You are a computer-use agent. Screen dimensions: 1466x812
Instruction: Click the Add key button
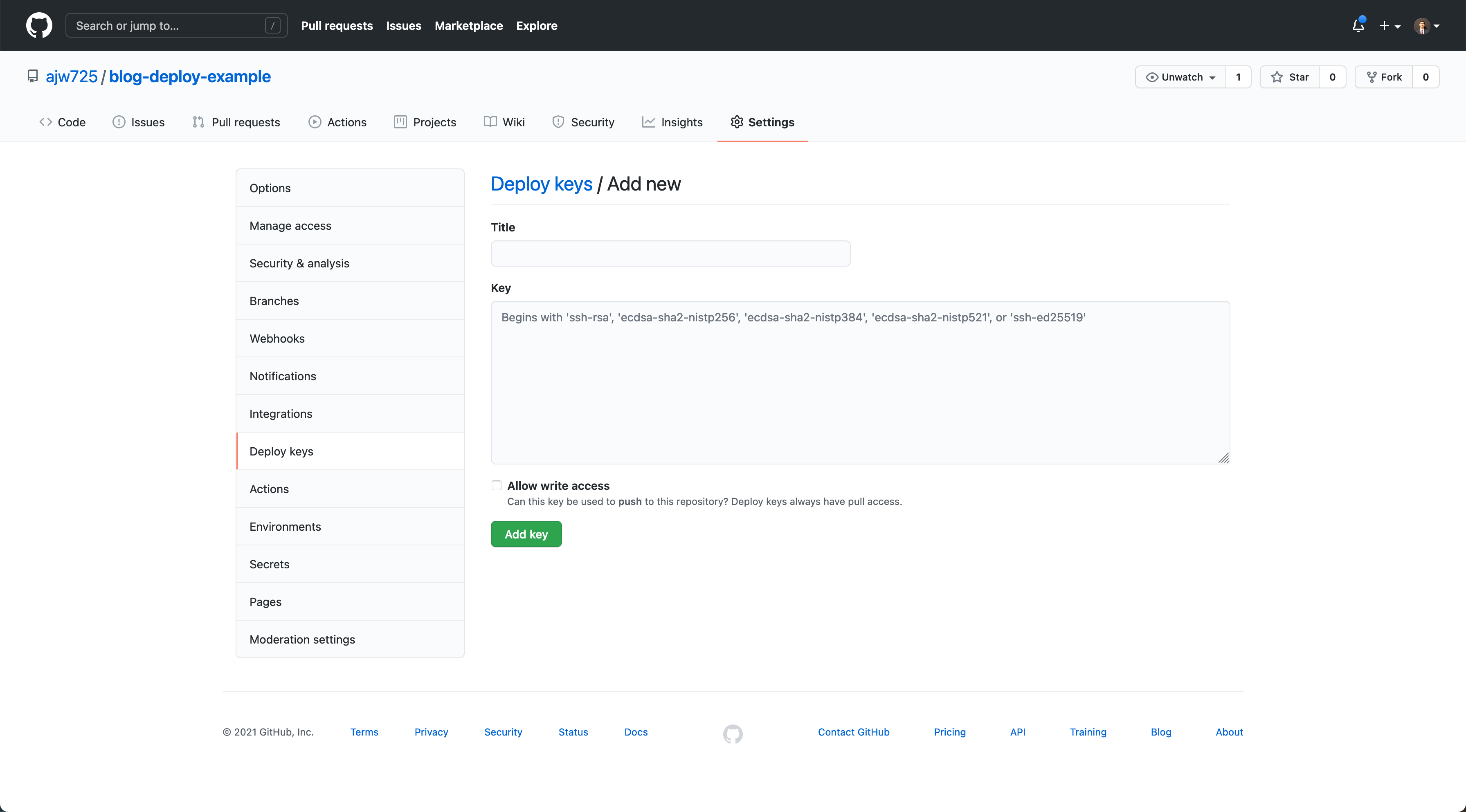tap(526, 534)
